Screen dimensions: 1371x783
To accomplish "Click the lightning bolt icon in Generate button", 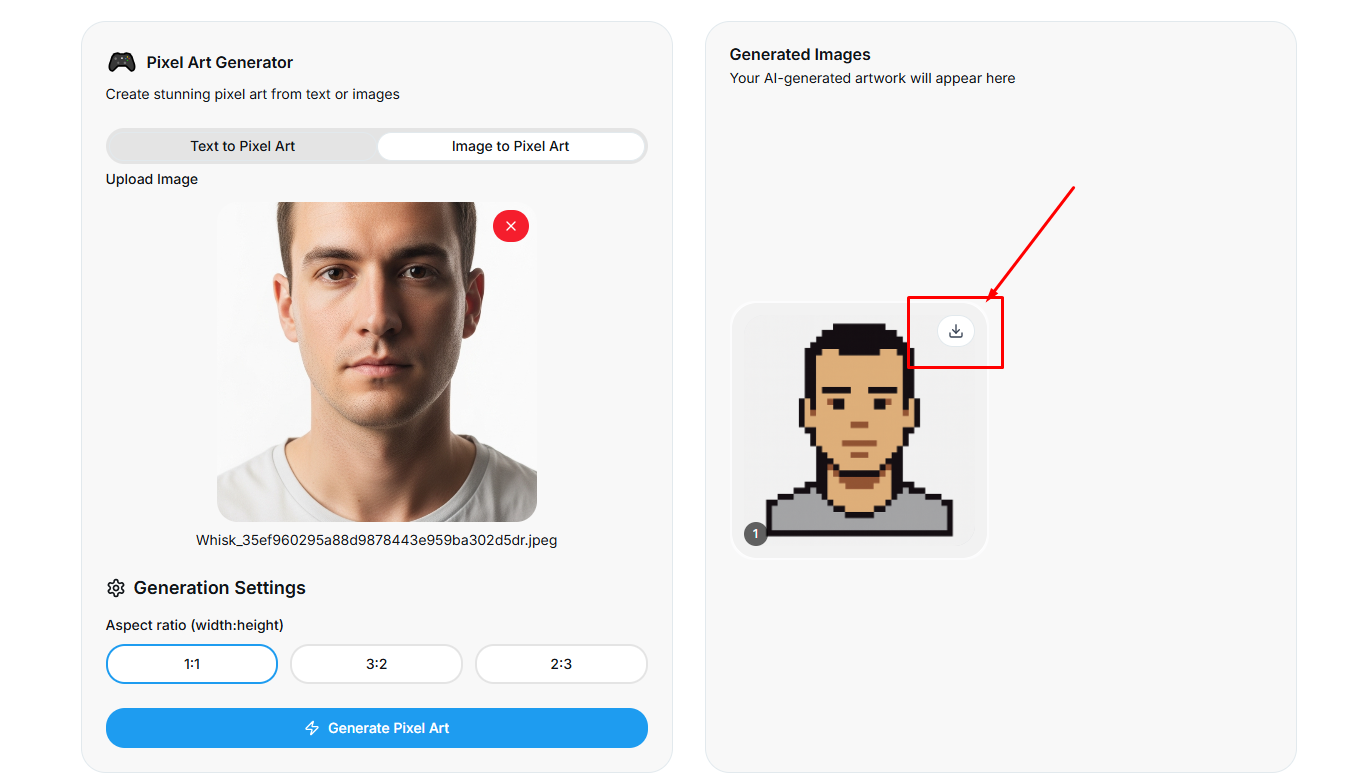I will tap(312, 728).
